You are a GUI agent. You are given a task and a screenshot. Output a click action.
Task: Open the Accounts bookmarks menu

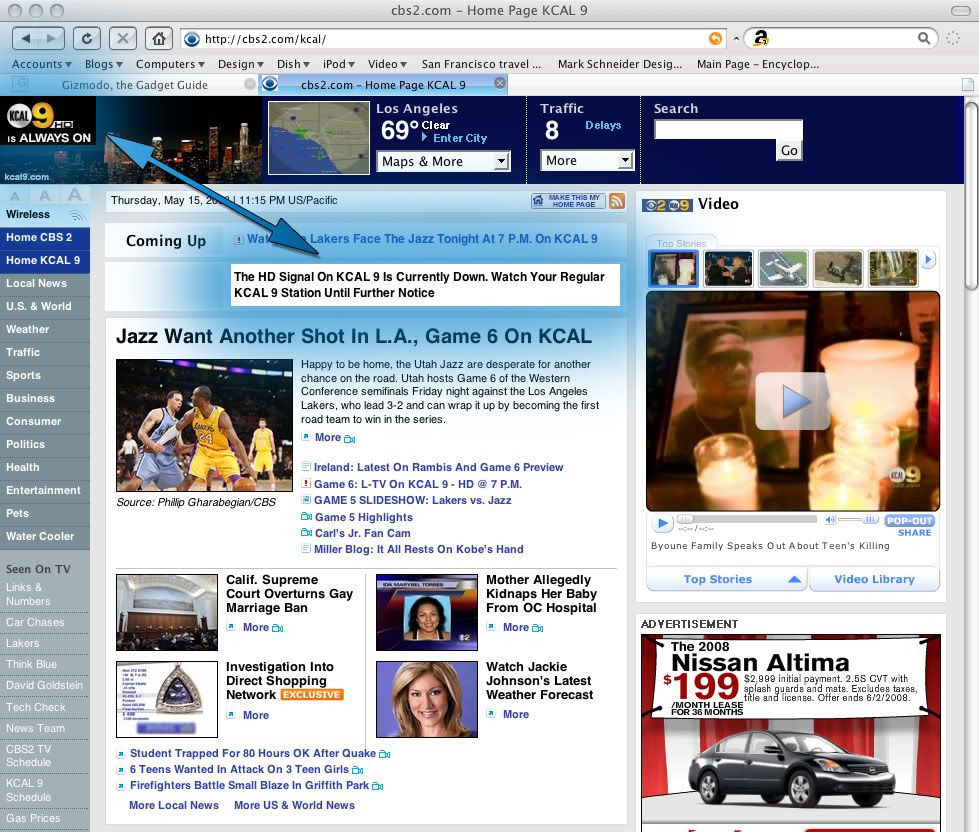[x=41, y=64]
